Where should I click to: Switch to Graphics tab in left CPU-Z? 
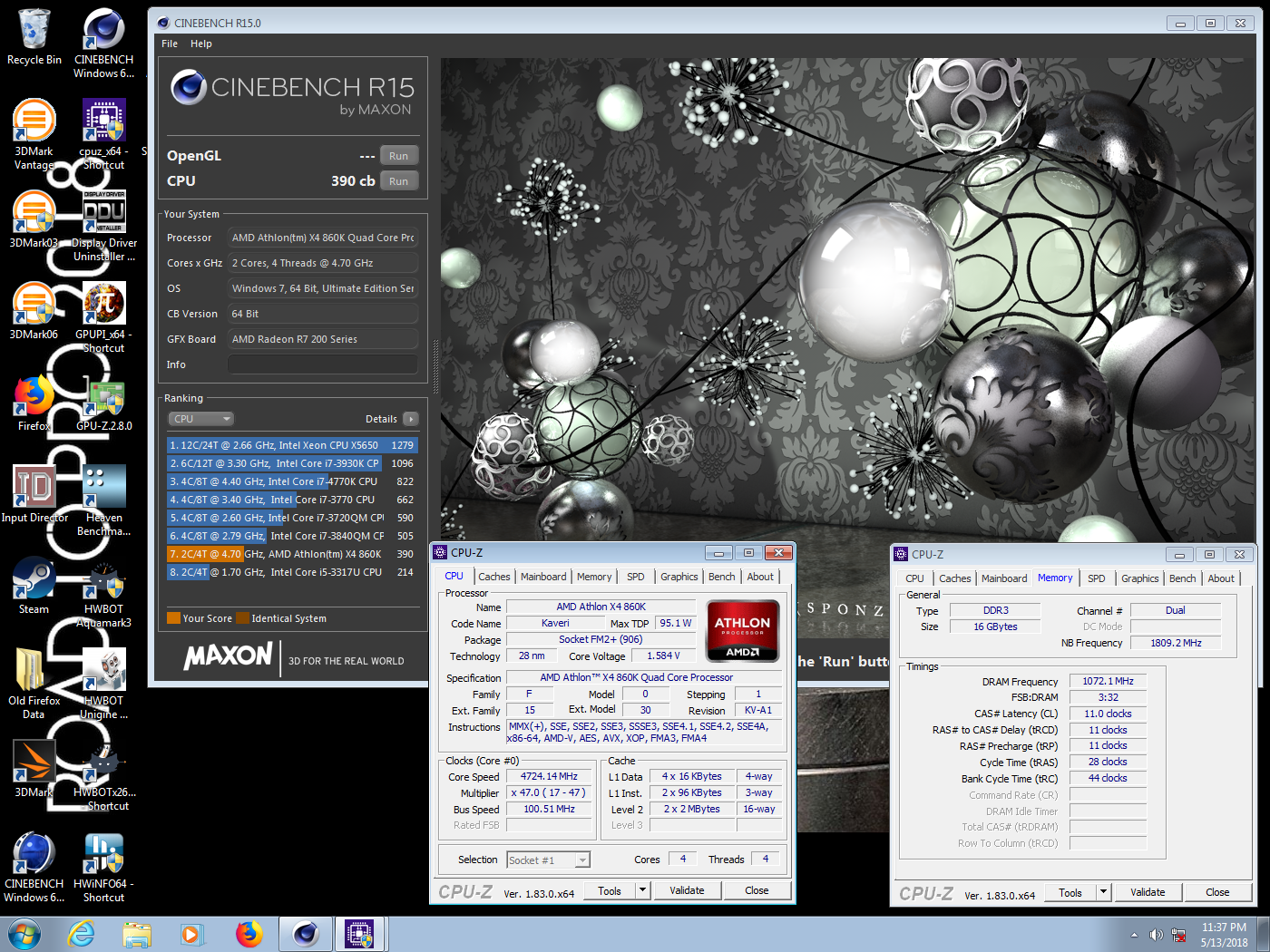point(679,577)
